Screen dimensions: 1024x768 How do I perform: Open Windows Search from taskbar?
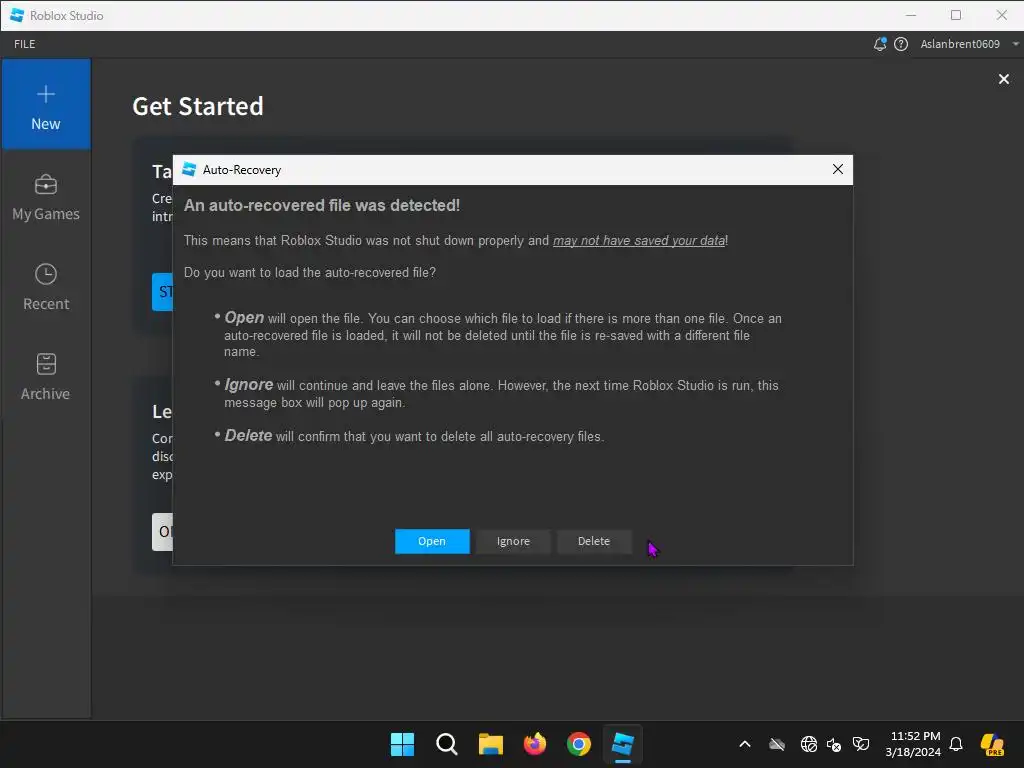(447, 744)
